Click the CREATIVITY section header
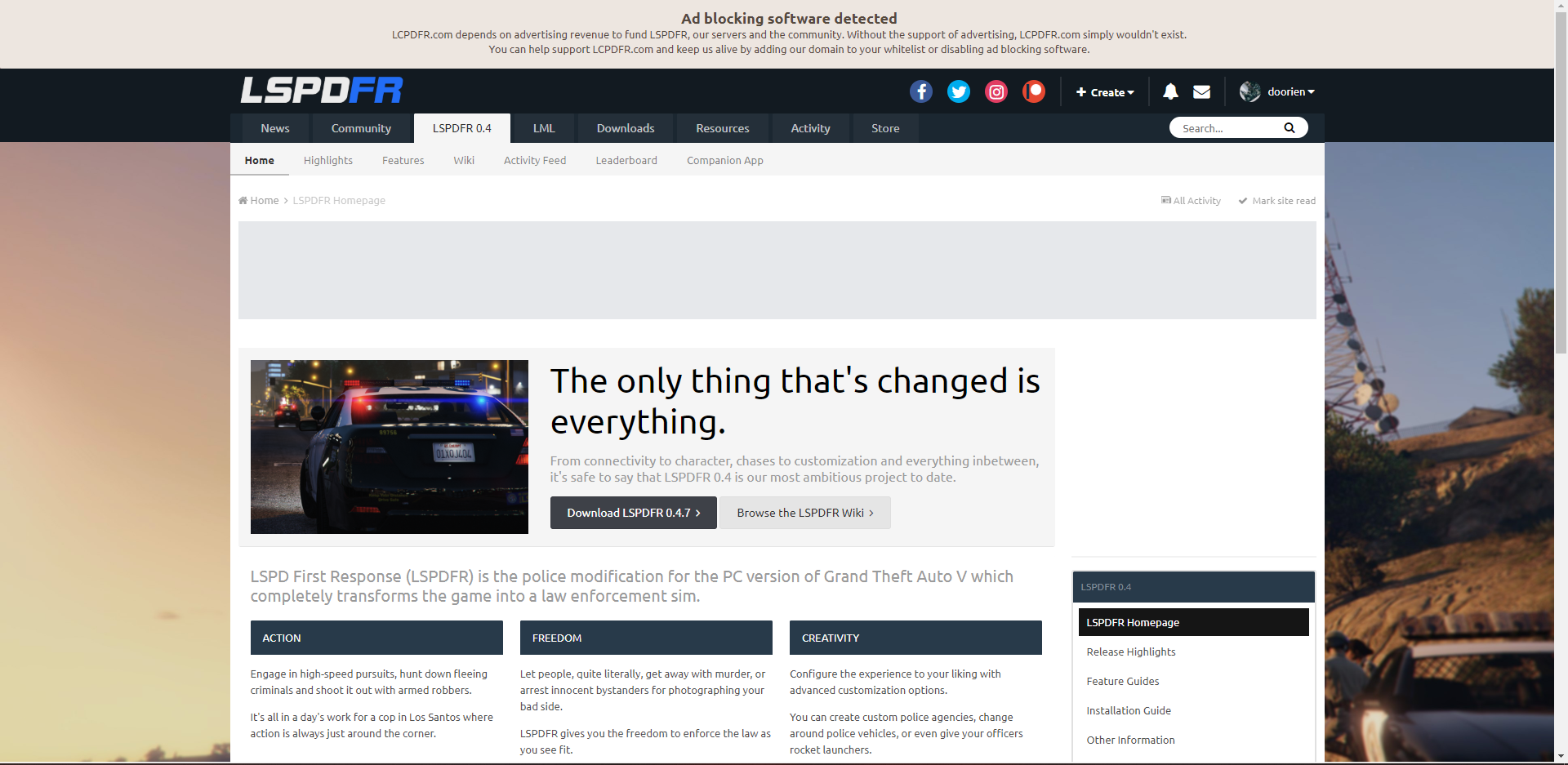Viewport: 1568px width, 765px height. click(x=915, y=638)
